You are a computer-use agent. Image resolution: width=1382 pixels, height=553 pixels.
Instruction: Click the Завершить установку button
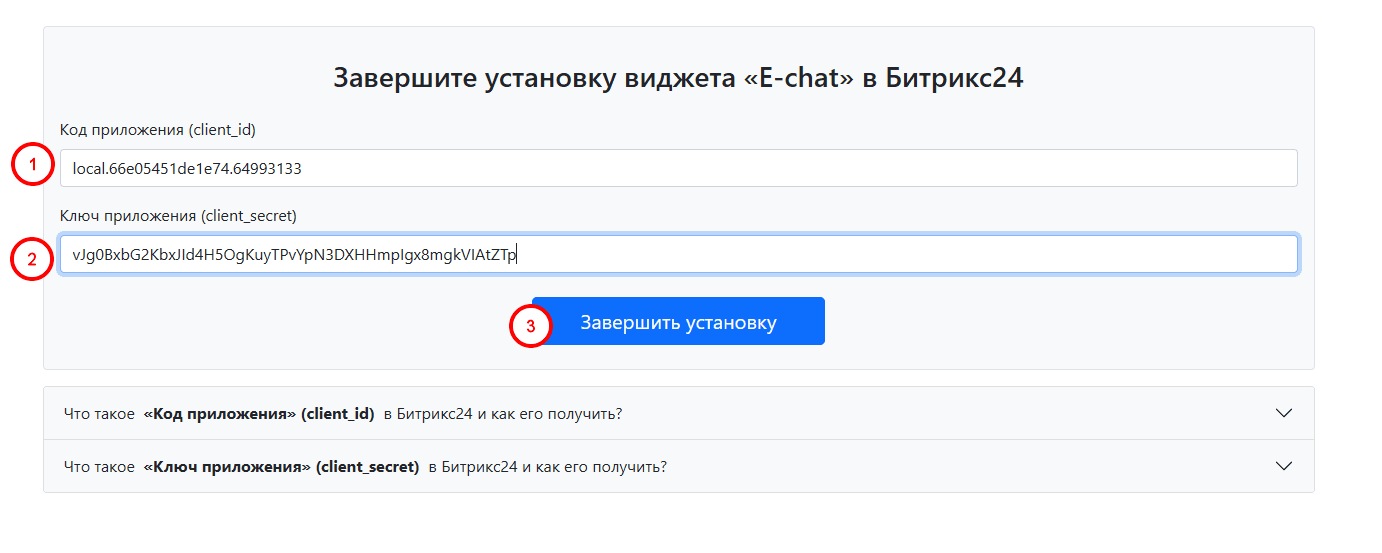coord(678,321)
